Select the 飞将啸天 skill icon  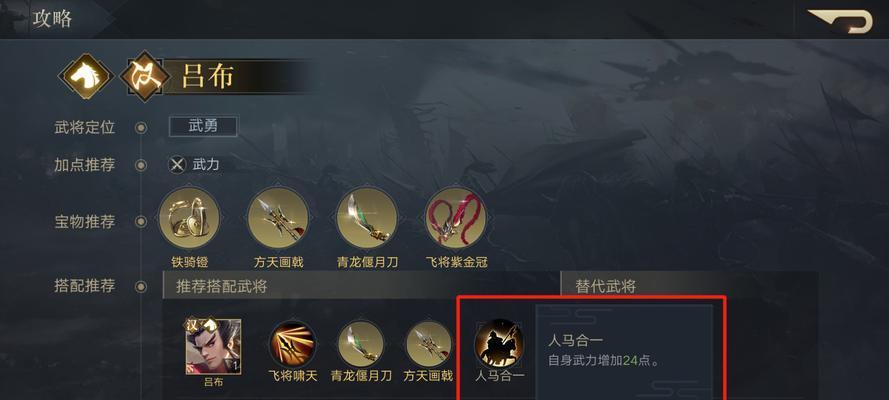pos(292,343)
